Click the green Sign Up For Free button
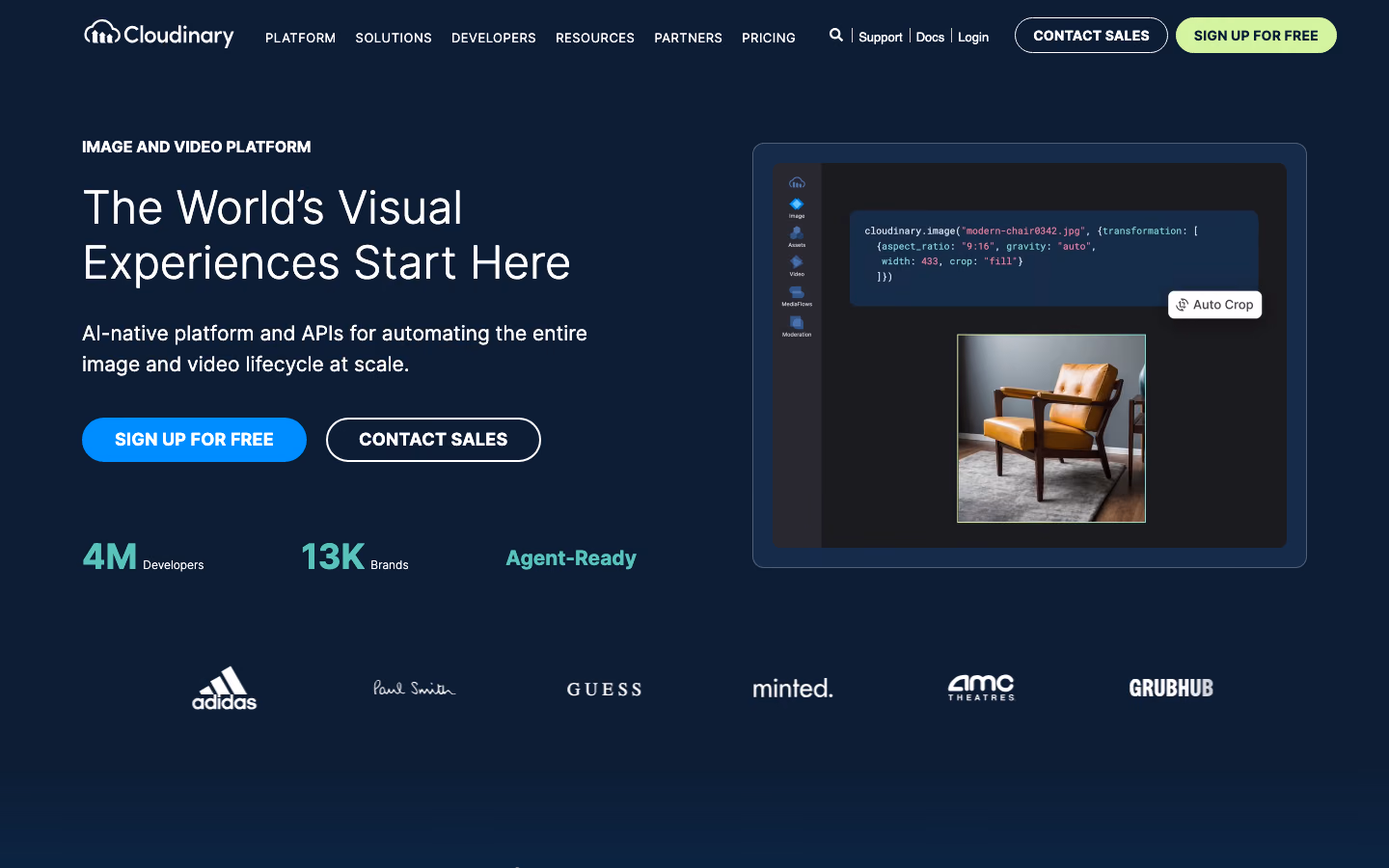This screenshot has width=1389, height=868. point(1256,36)
